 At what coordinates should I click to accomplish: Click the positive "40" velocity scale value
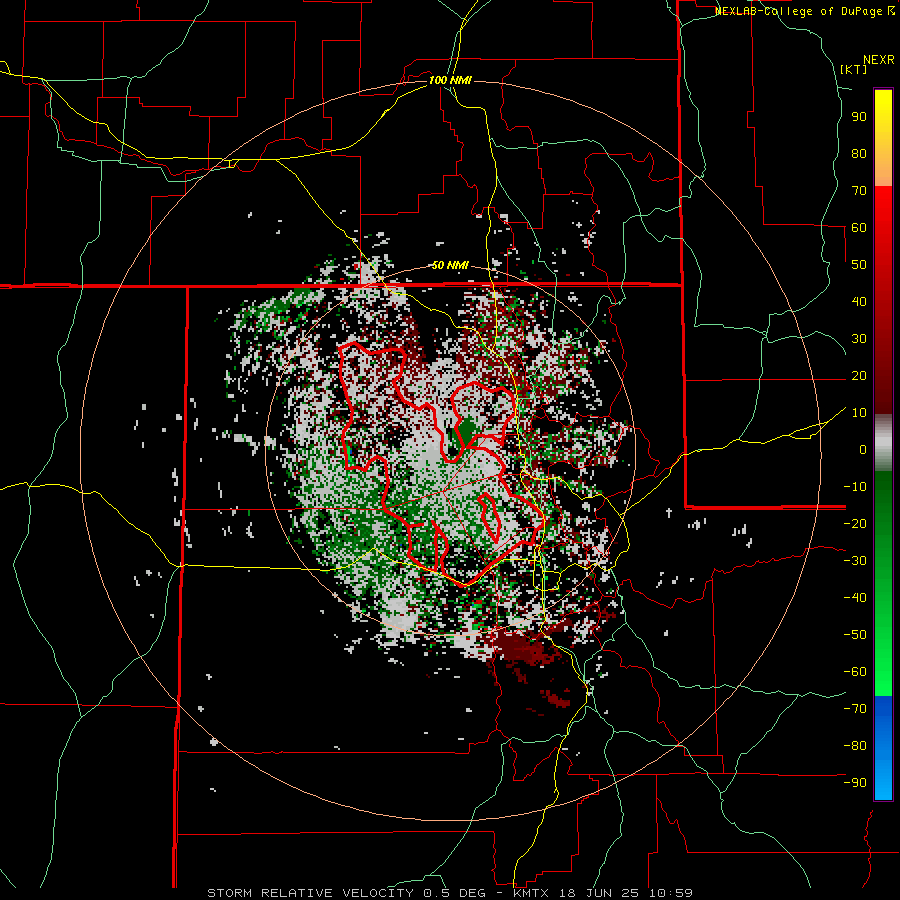(x=859, y=301)
